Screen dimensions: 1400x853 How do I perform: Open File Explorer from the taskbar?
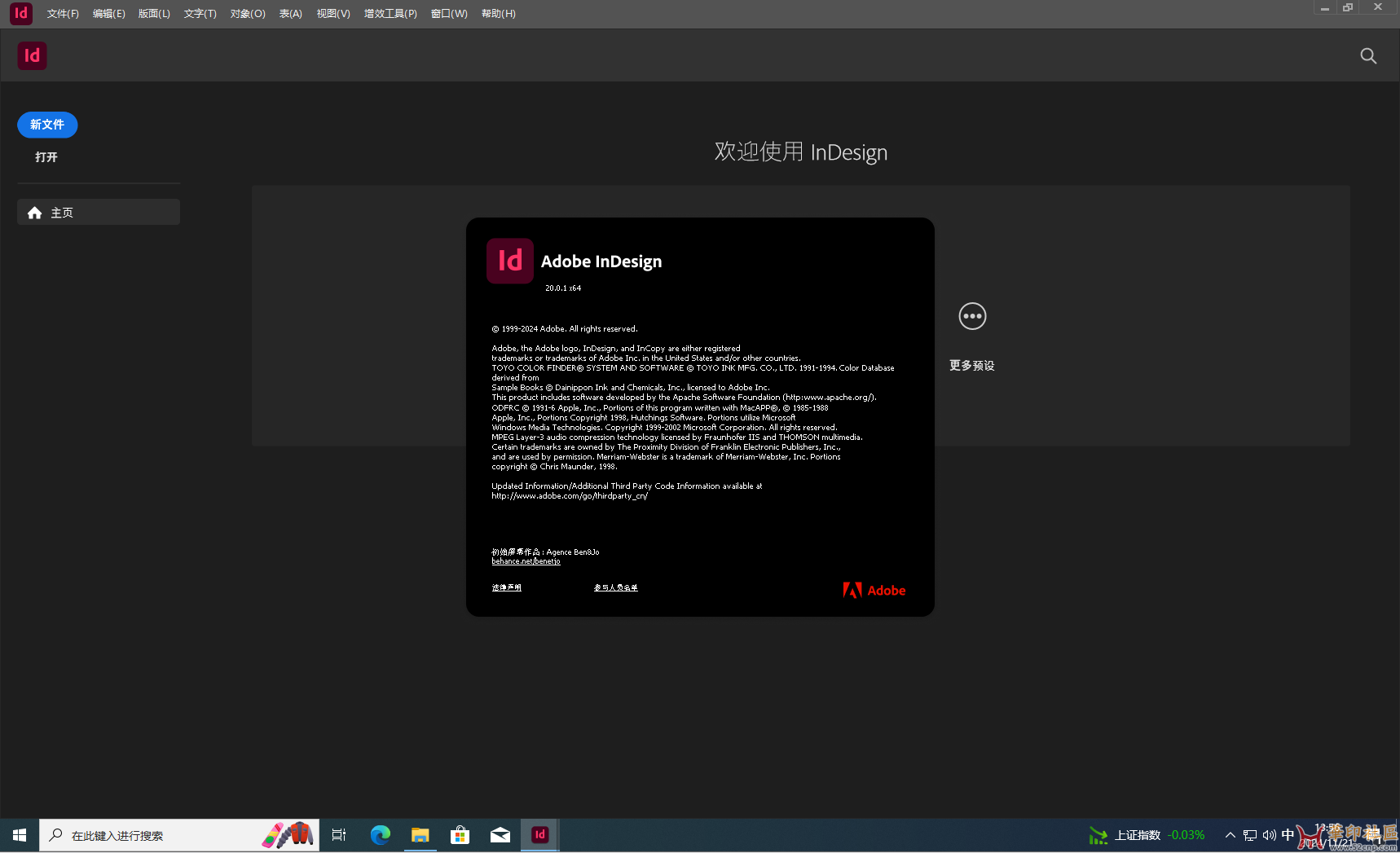pos(420,835)
